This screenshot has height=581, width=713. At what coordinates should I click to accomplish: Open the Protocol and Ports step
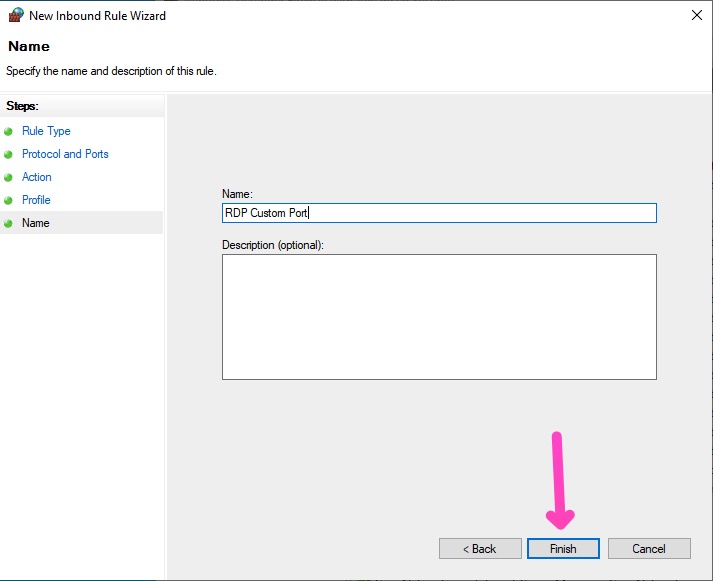point(65,154)
